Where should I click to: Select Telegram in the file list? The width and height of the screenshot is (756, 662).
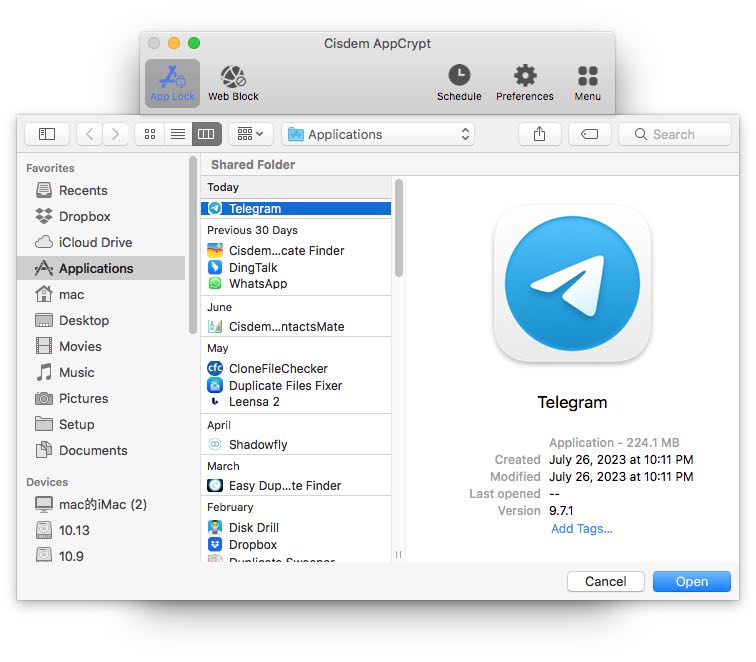pyautogui.click(x=296, y=208)
